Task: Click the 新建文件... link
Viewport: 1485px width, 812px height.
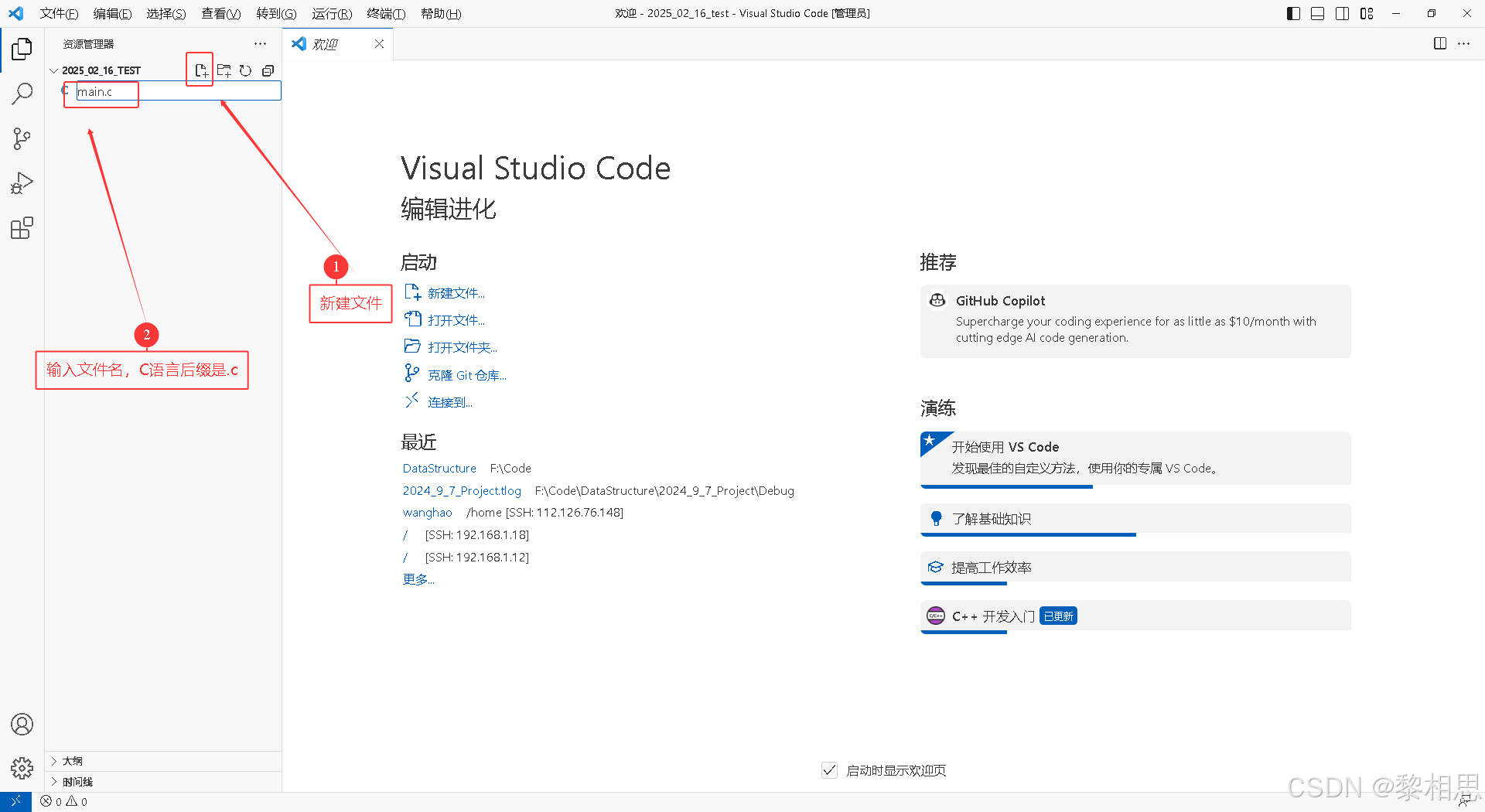Action: click(456, 293)
